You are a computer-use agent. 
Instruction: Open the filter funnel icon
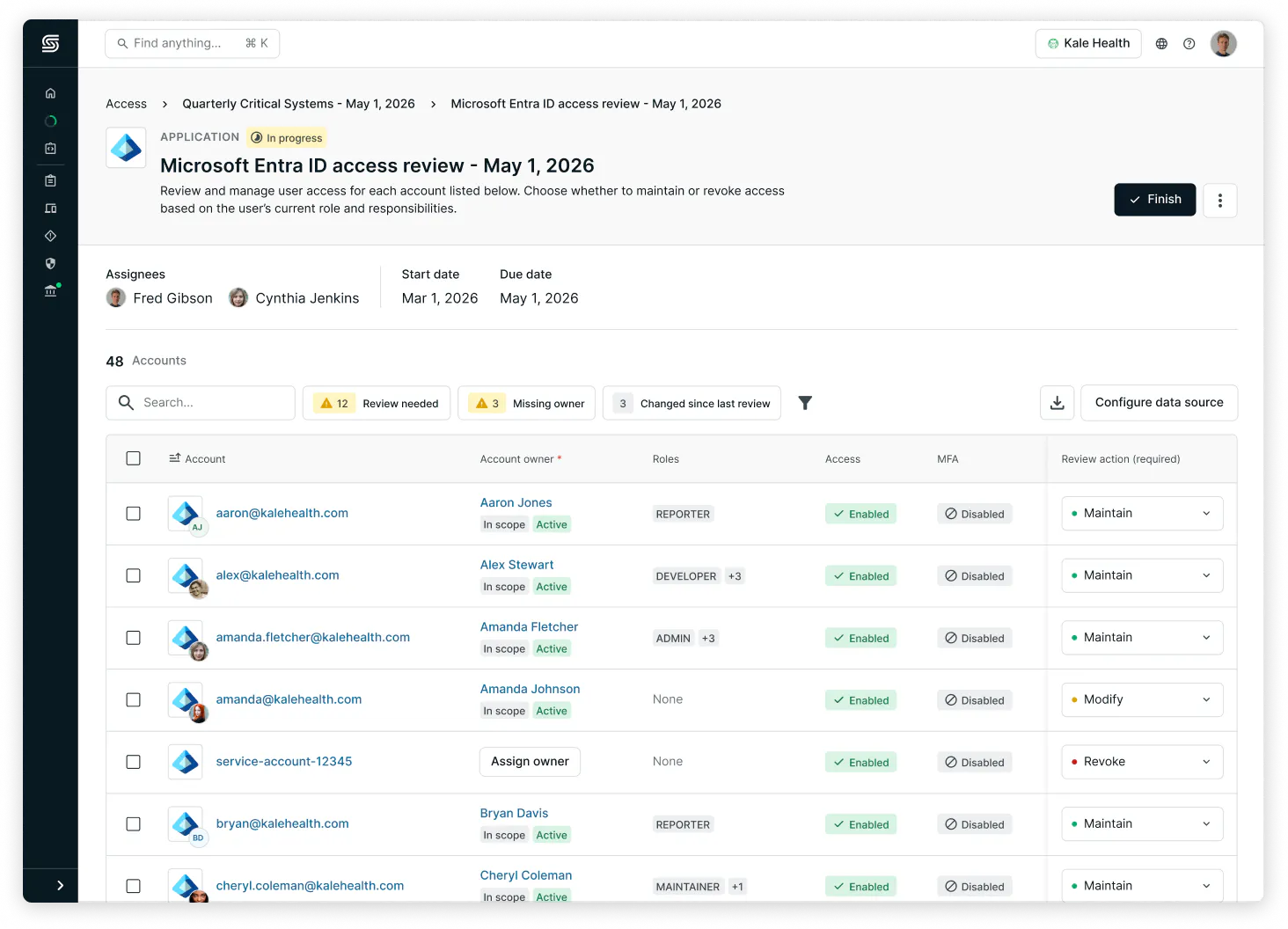(x=804, y=403)
